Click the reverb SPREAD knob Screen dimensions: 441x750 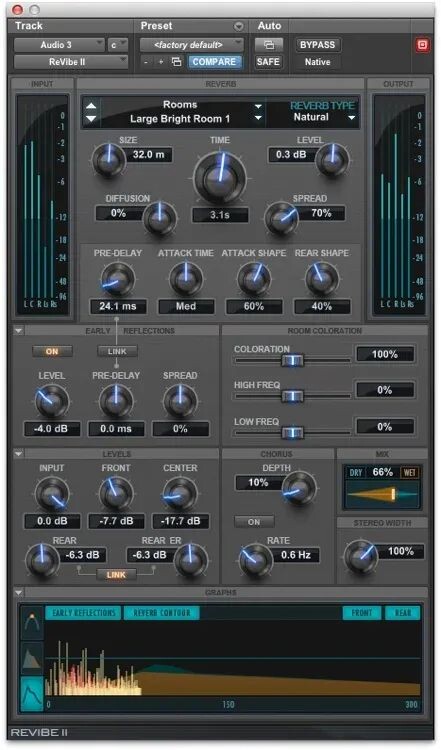281,218
